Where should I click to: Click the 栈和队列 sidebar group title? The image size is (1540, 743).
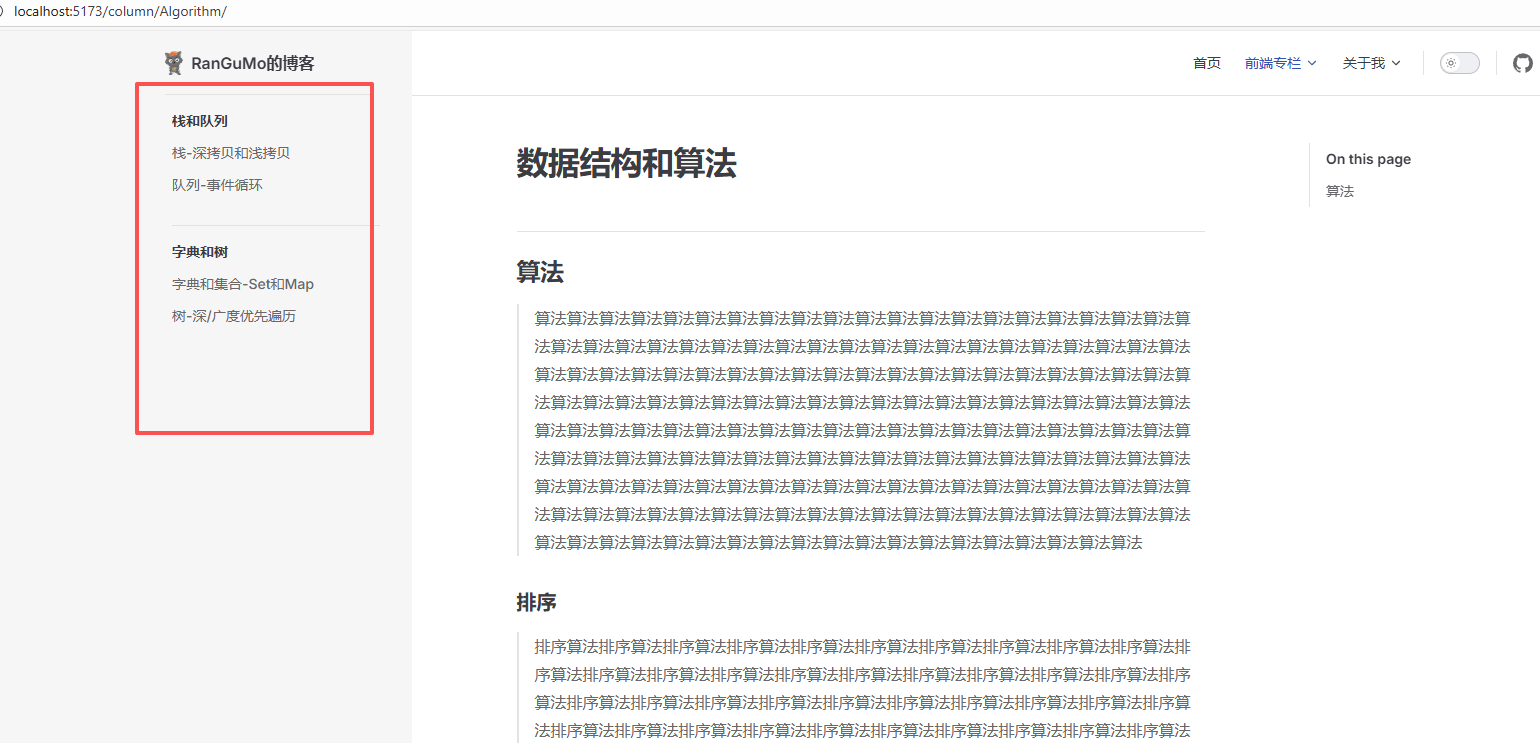[x=200, y=121]
